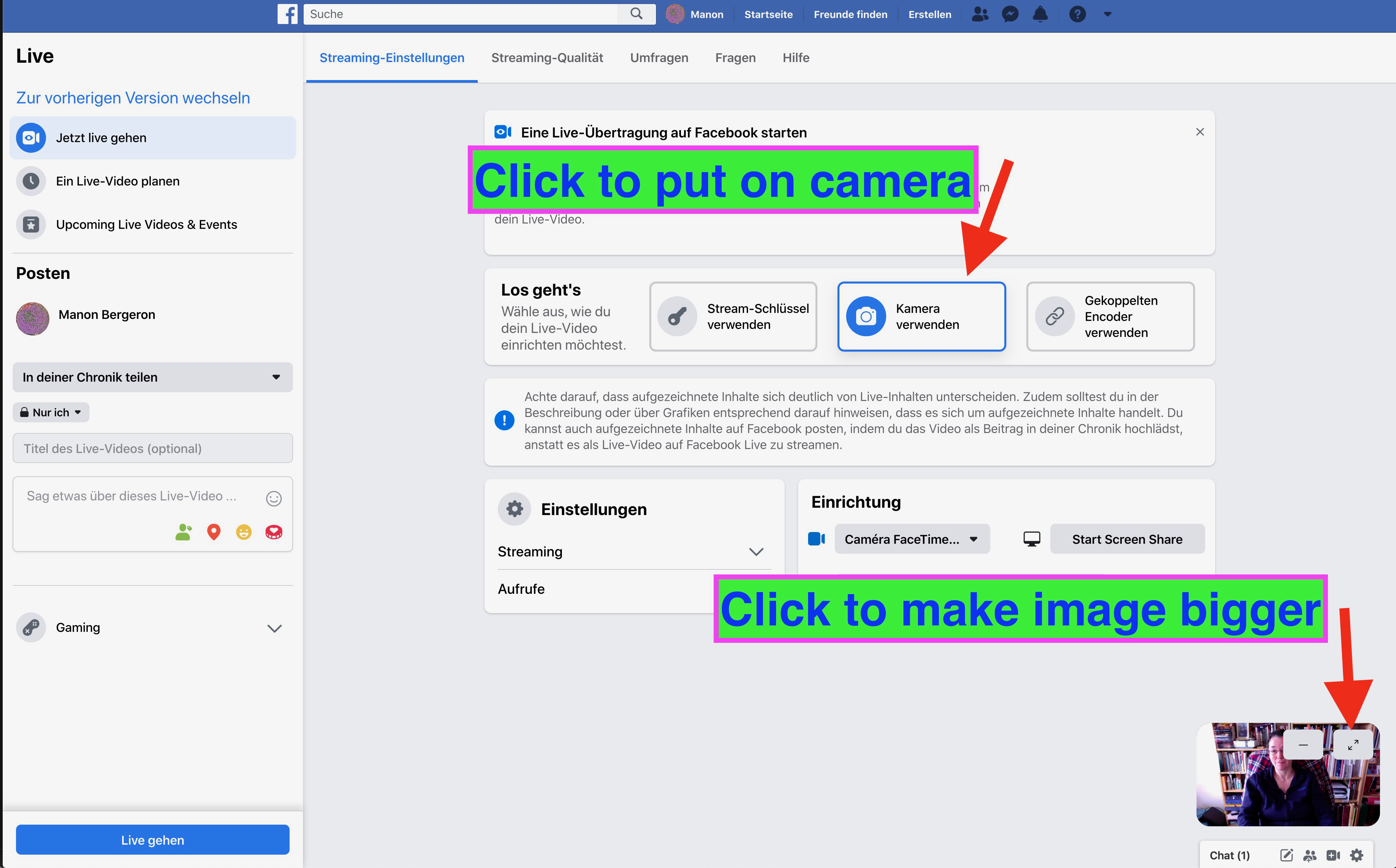Image resolution: width=1396 pixels, height=868 pixels.
Task: Open the emoji picker in description box
Action: coord(274,498)
